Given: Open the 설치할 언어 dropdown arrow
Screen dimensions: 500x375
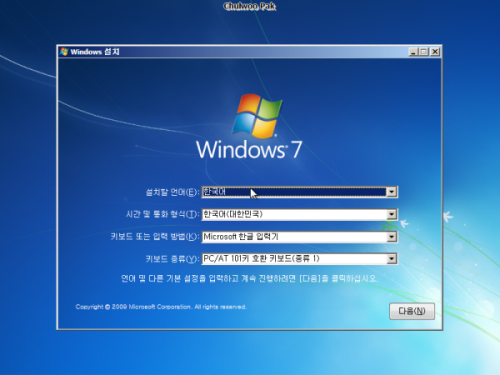Looking at the screenshot, I should (391, 192).
